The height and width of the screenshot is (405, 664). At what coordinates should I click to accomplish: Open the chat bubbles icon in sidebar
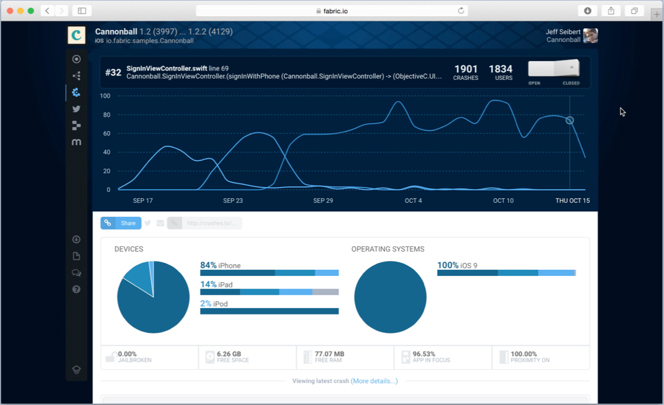tap(76, 273)
